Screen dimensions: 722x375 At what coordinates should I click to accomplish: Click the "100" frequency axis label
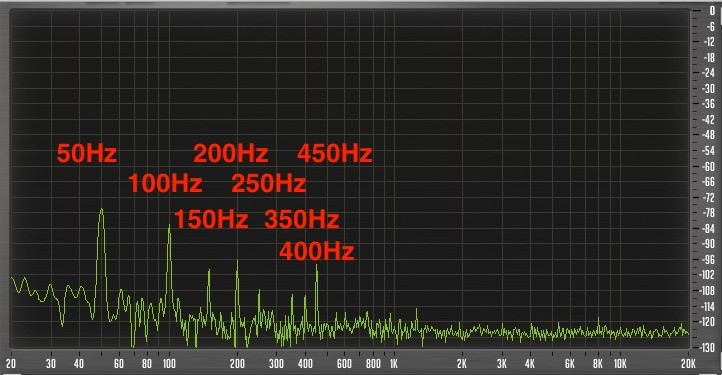(169, 364)
